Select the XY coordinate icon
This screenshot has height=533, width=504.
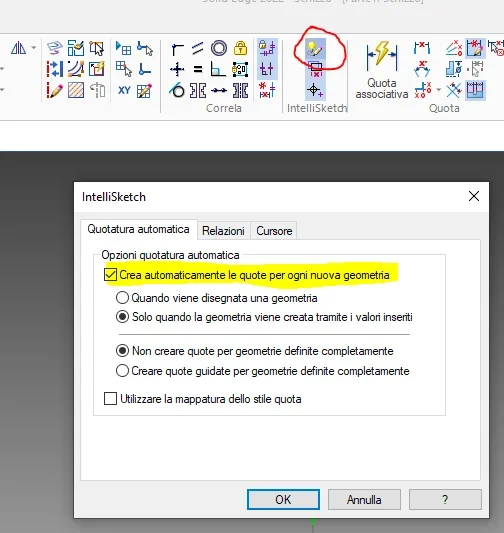click(x=124, y=90)
